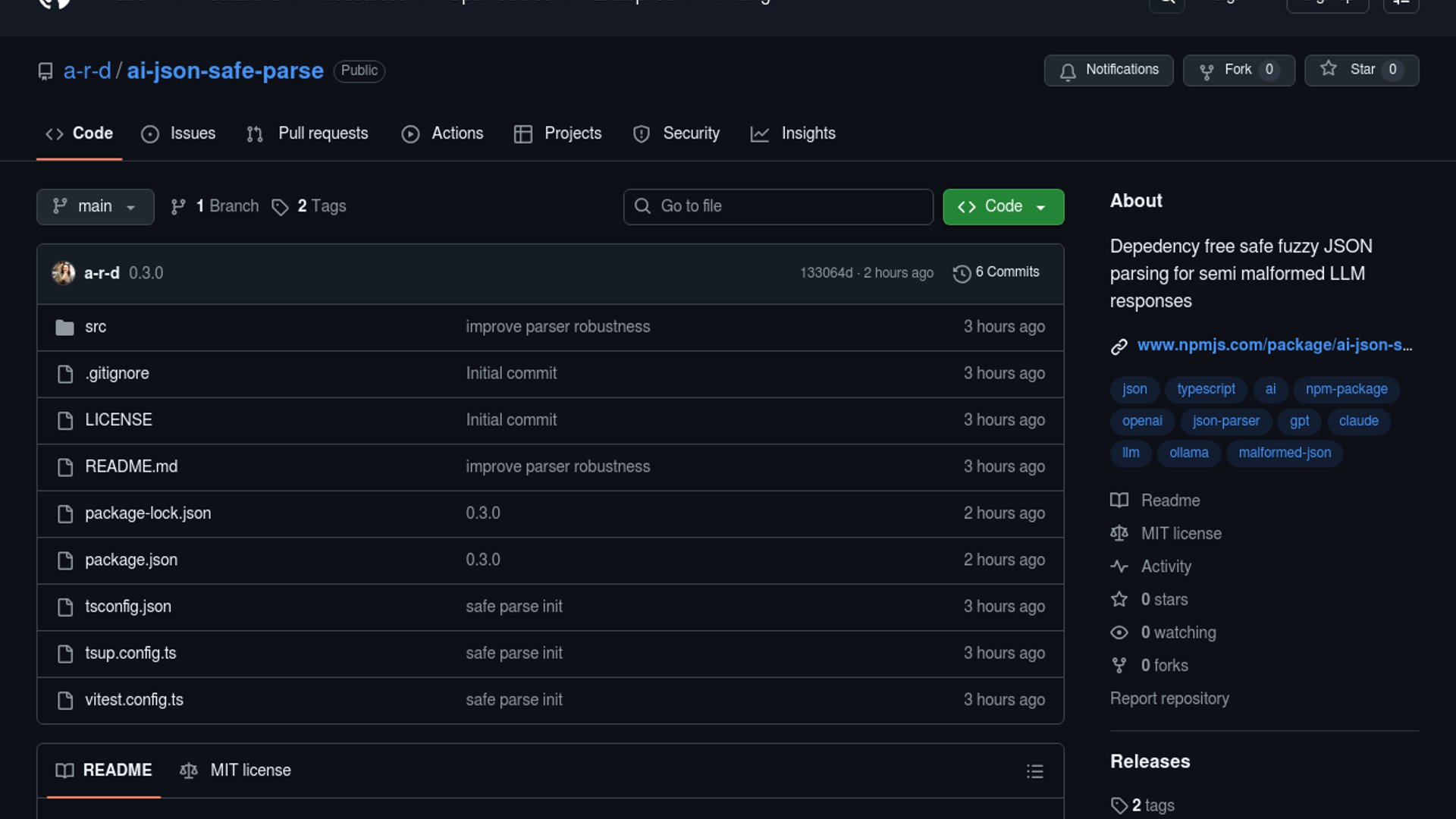Fork this repository via Fork button

(1238, 70)
